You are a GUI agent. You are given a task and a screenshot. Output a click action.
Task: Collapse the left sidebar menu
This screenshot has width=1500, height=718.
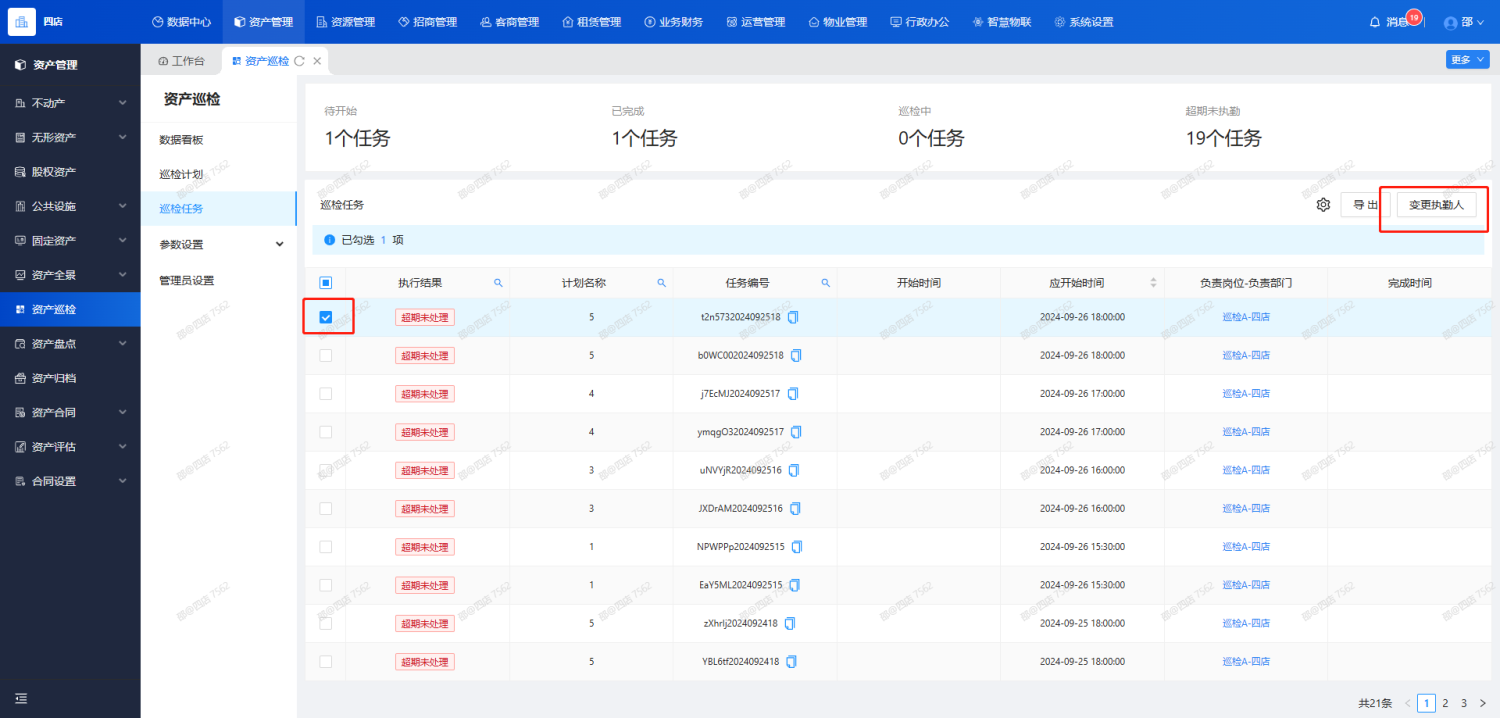[21, 698]
